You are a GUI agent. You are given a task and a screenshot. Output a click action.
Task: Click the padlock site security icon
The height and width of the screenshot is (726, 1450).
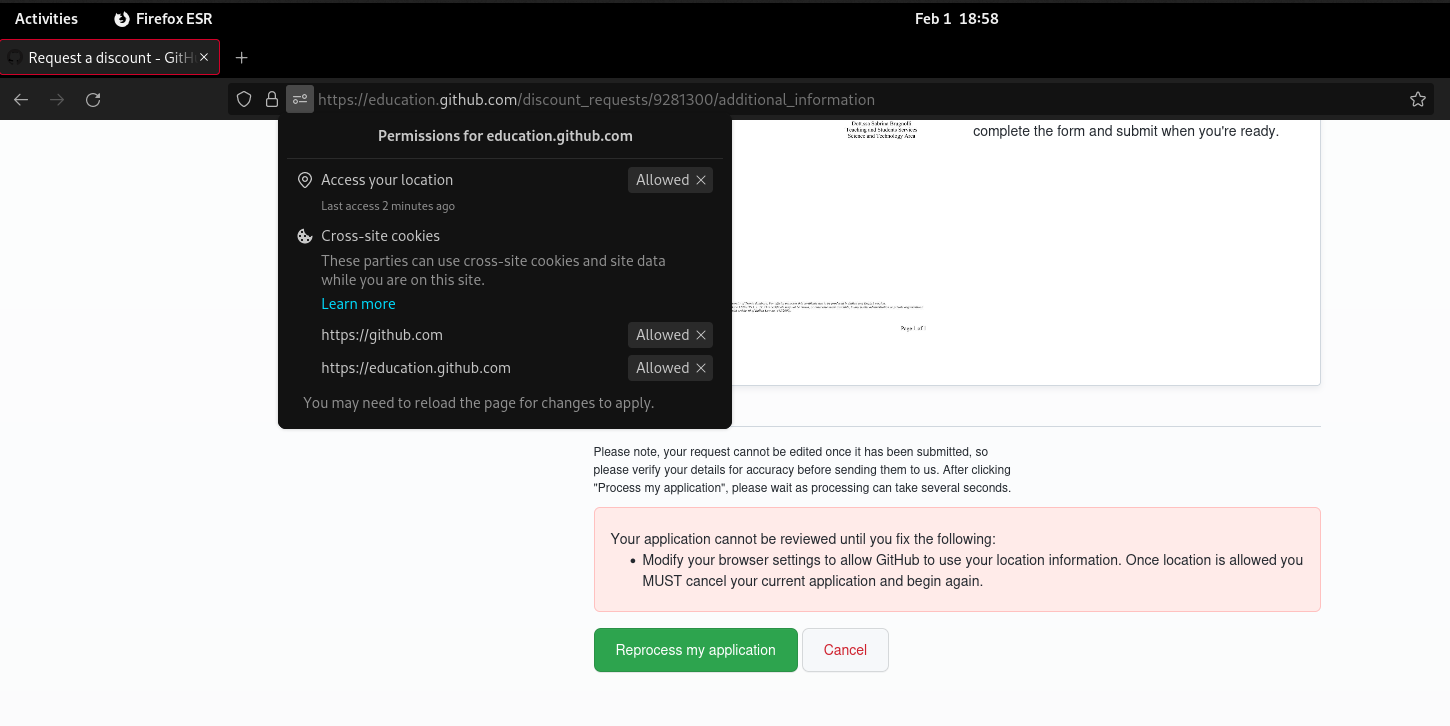click(271, 100)
